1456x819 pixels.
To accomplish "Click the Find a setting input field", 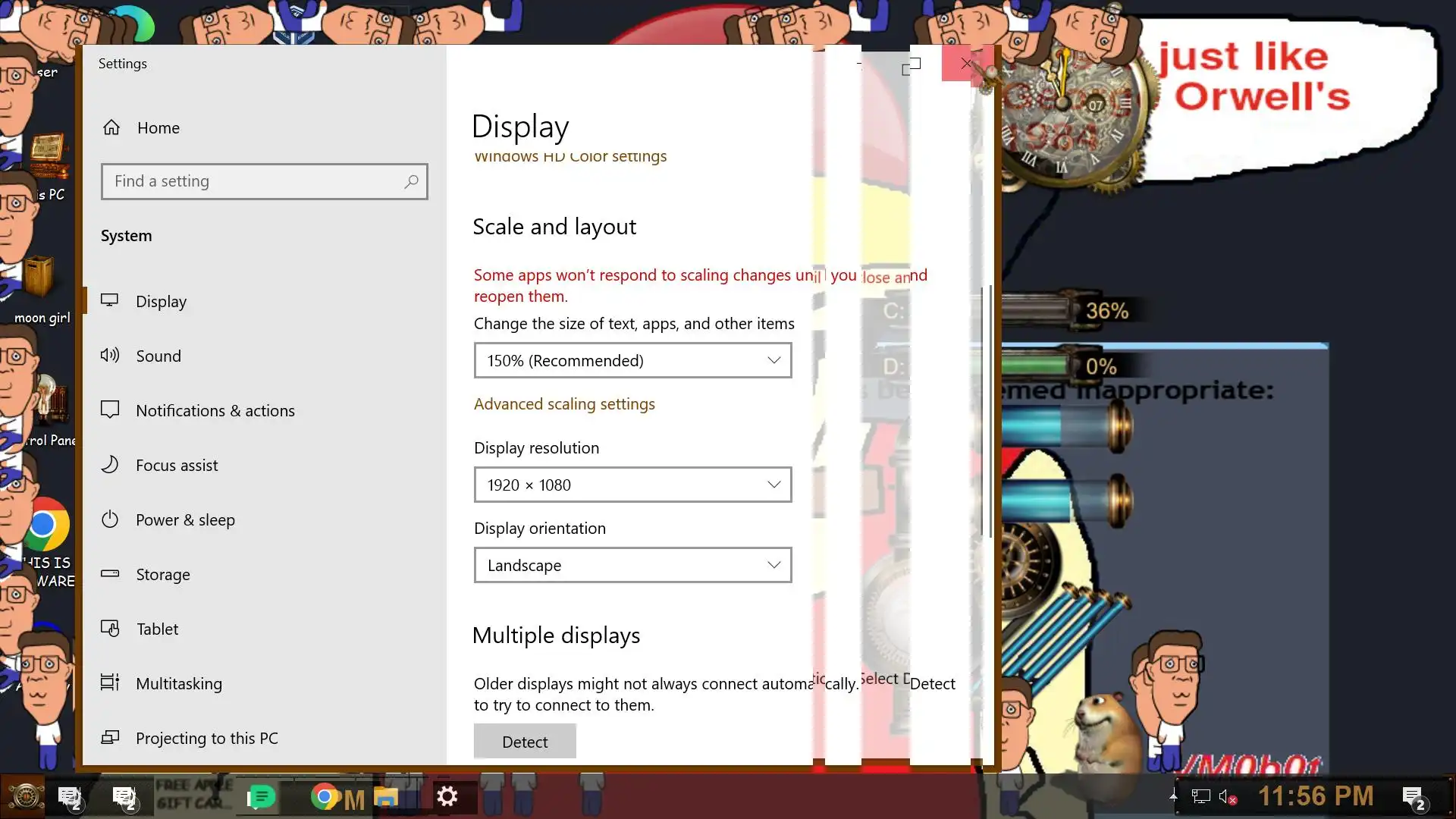I will pos(254,182).
